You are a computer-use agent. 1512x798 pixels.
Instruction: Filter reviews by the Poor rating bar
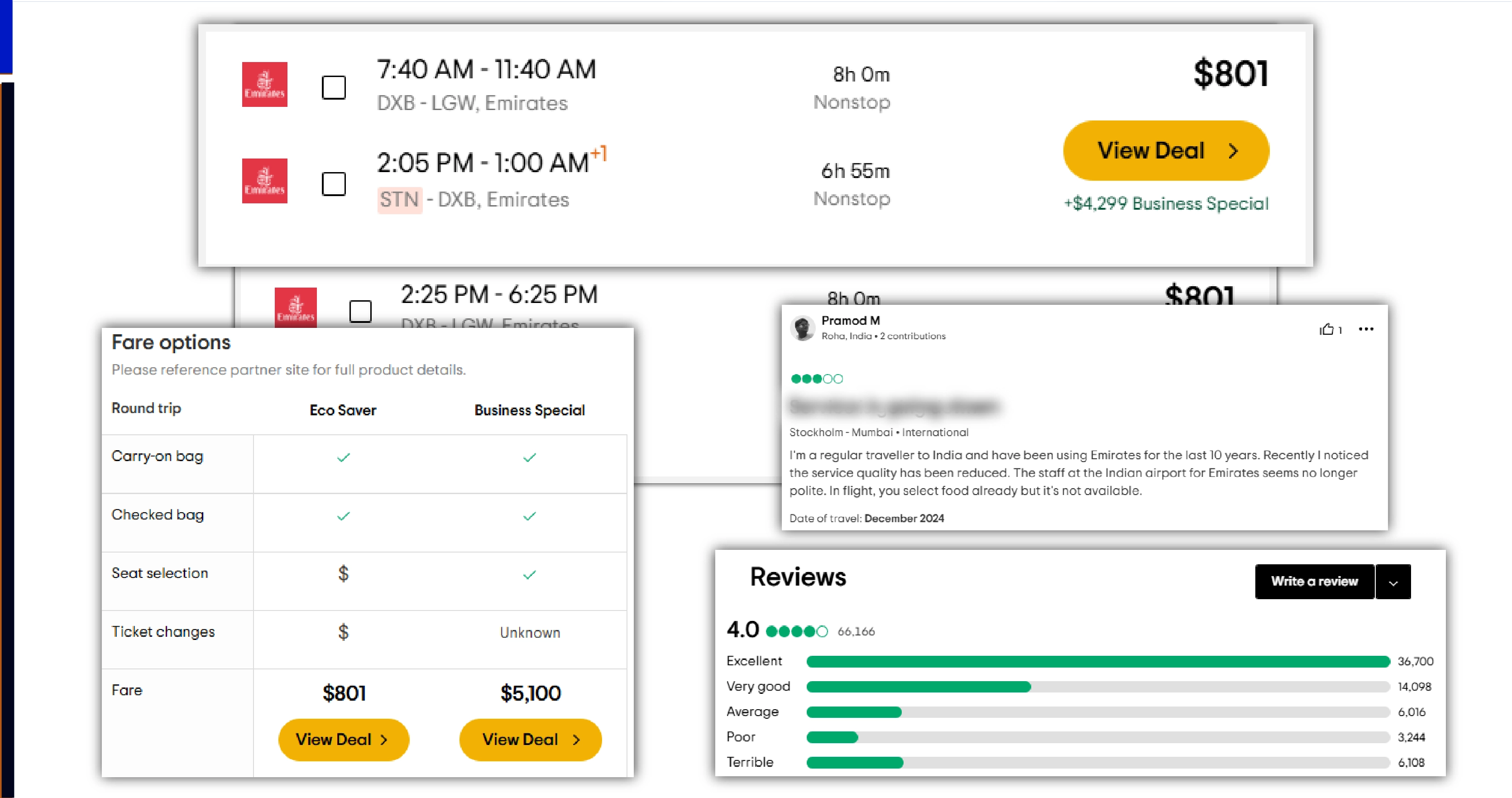coord(1098,737)
